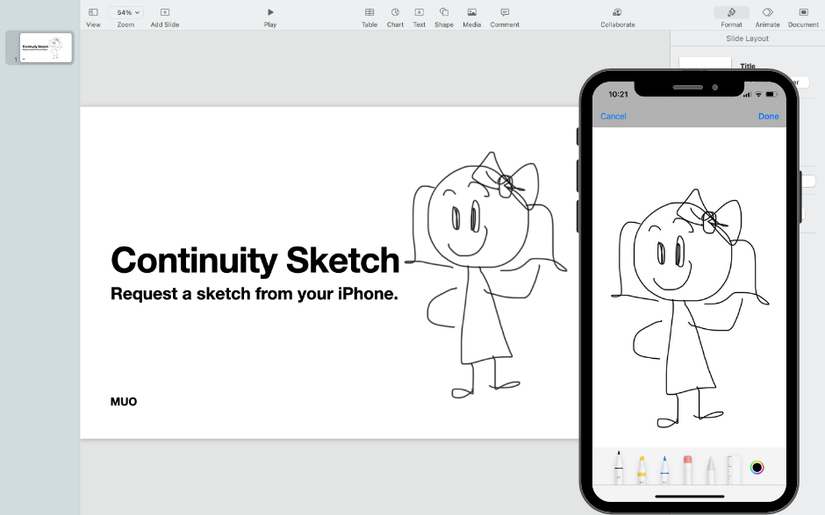Insert a Chart

[395, 17]
